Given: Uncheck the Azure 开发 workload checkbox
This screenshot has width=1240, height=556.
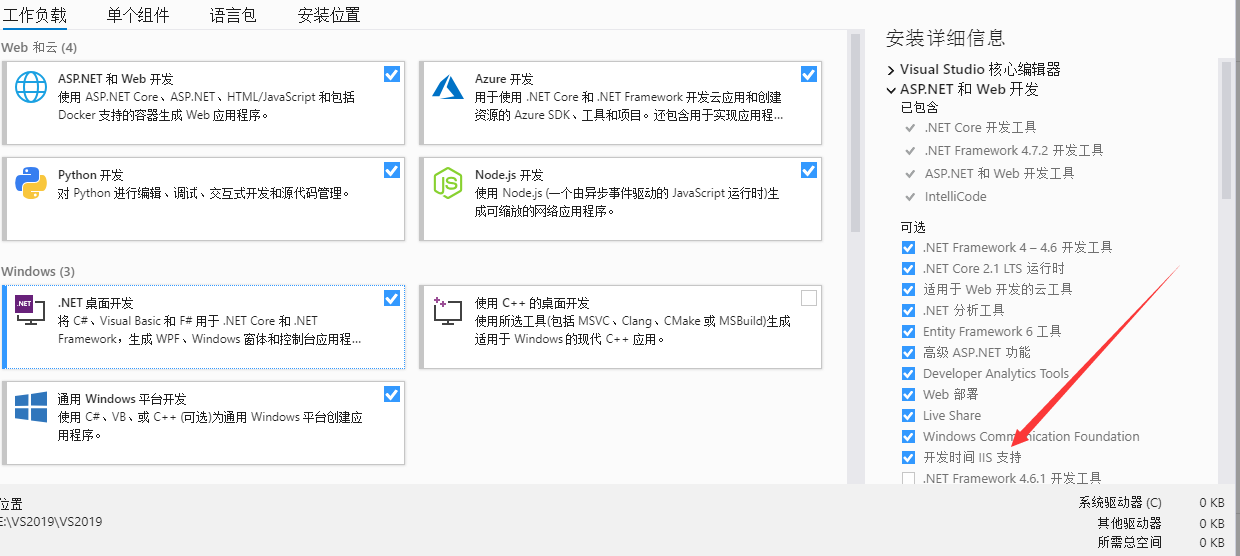Looking at the screenshot, I should (x=808, y=74).
